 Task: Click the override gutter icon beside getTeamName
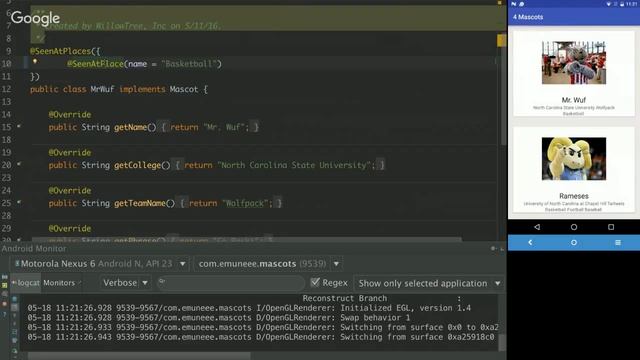19,202
